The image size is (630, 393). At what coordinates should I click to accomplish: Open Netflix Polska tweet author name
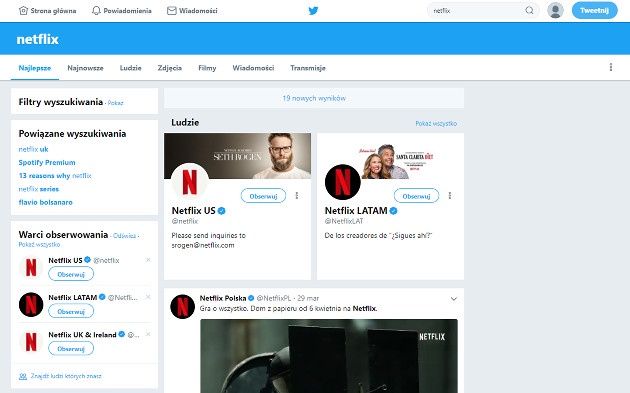(223, 298)
